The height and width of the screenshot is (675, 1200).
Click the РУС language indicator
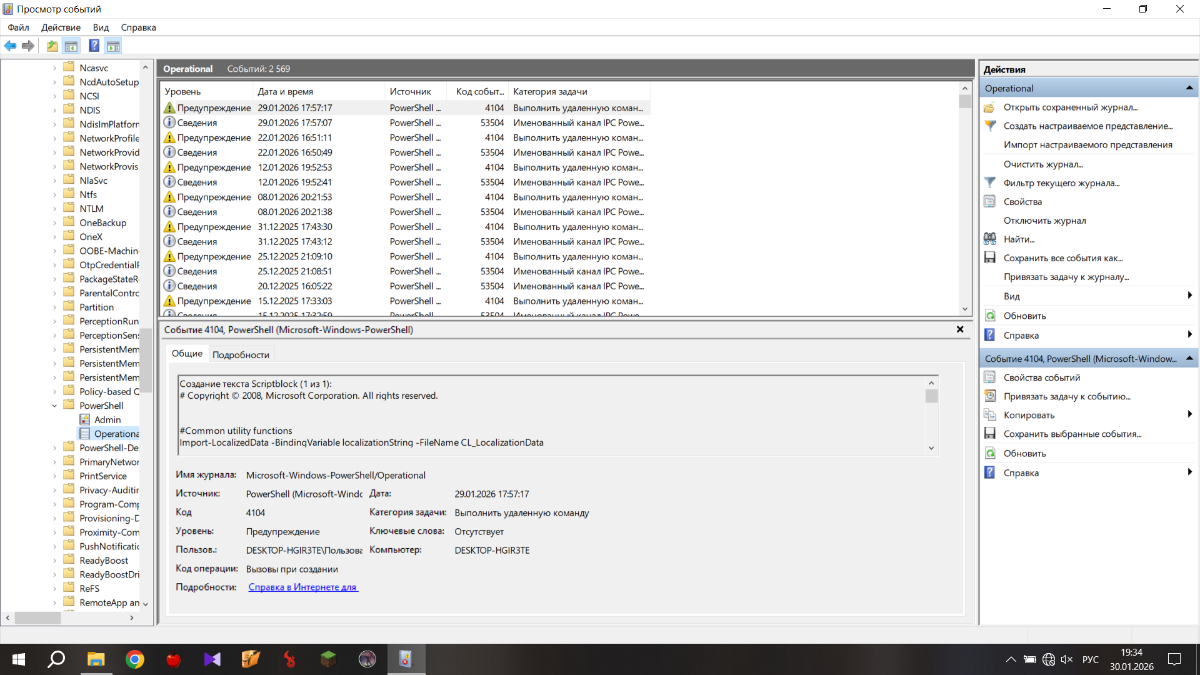tap(1091, 659)
